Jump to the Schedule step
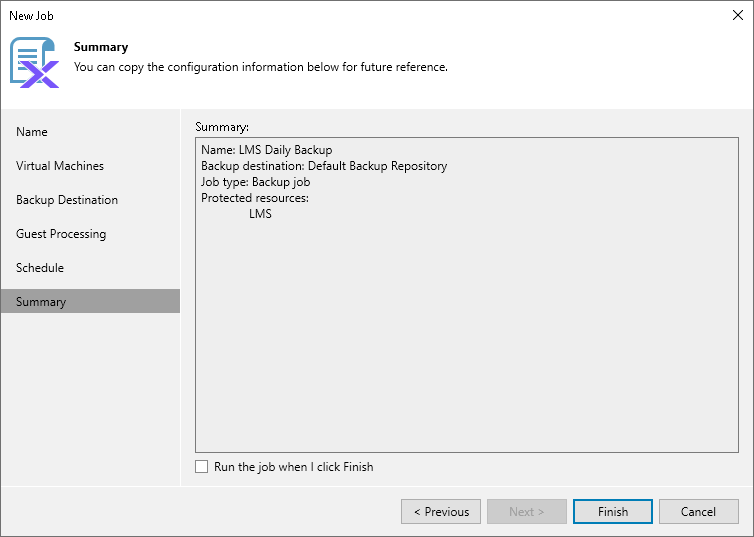The image size is (754, 537). point(40,268)
